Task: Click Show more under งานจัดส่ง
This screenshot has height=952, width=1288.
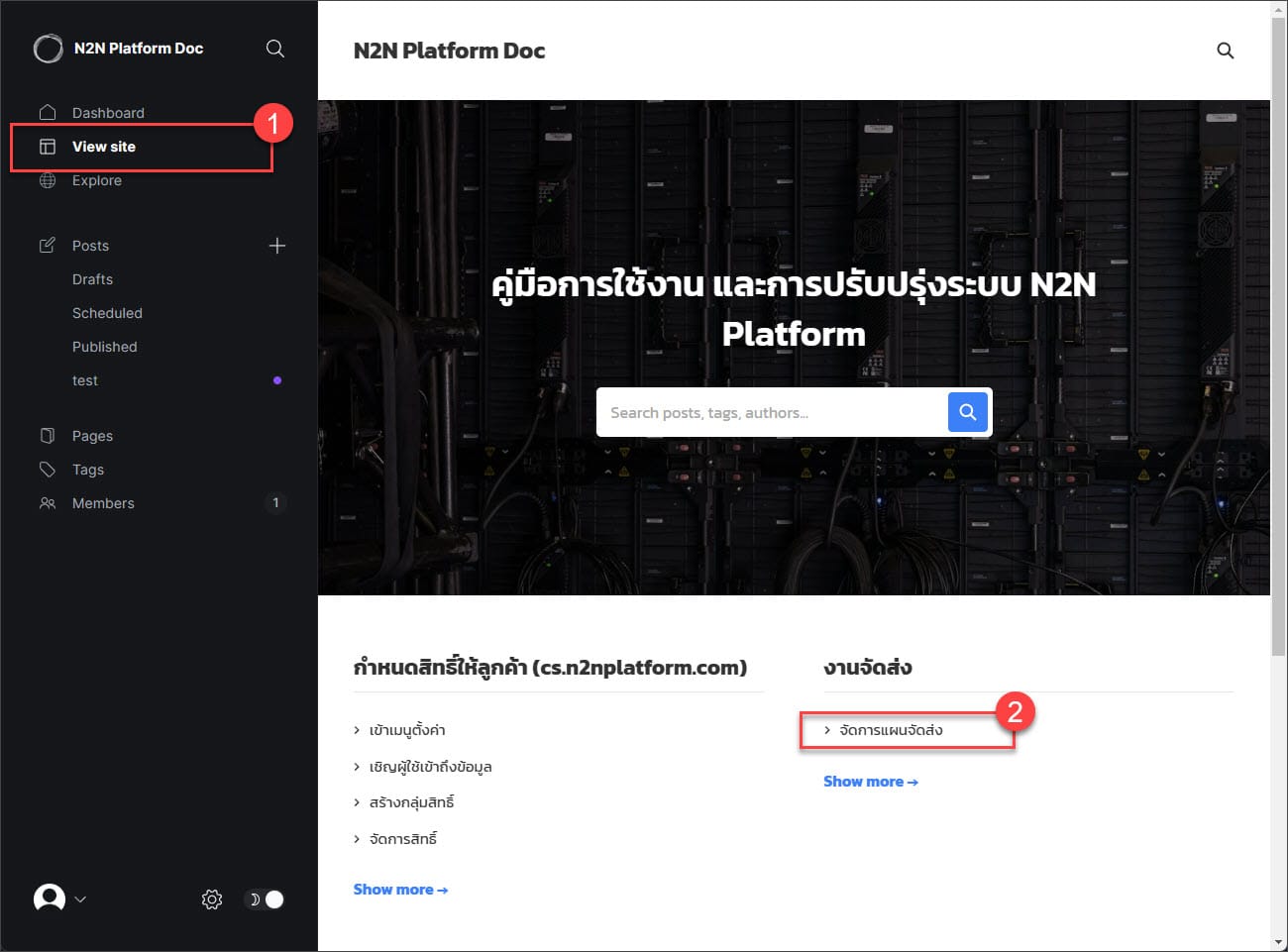Action: 870,782
